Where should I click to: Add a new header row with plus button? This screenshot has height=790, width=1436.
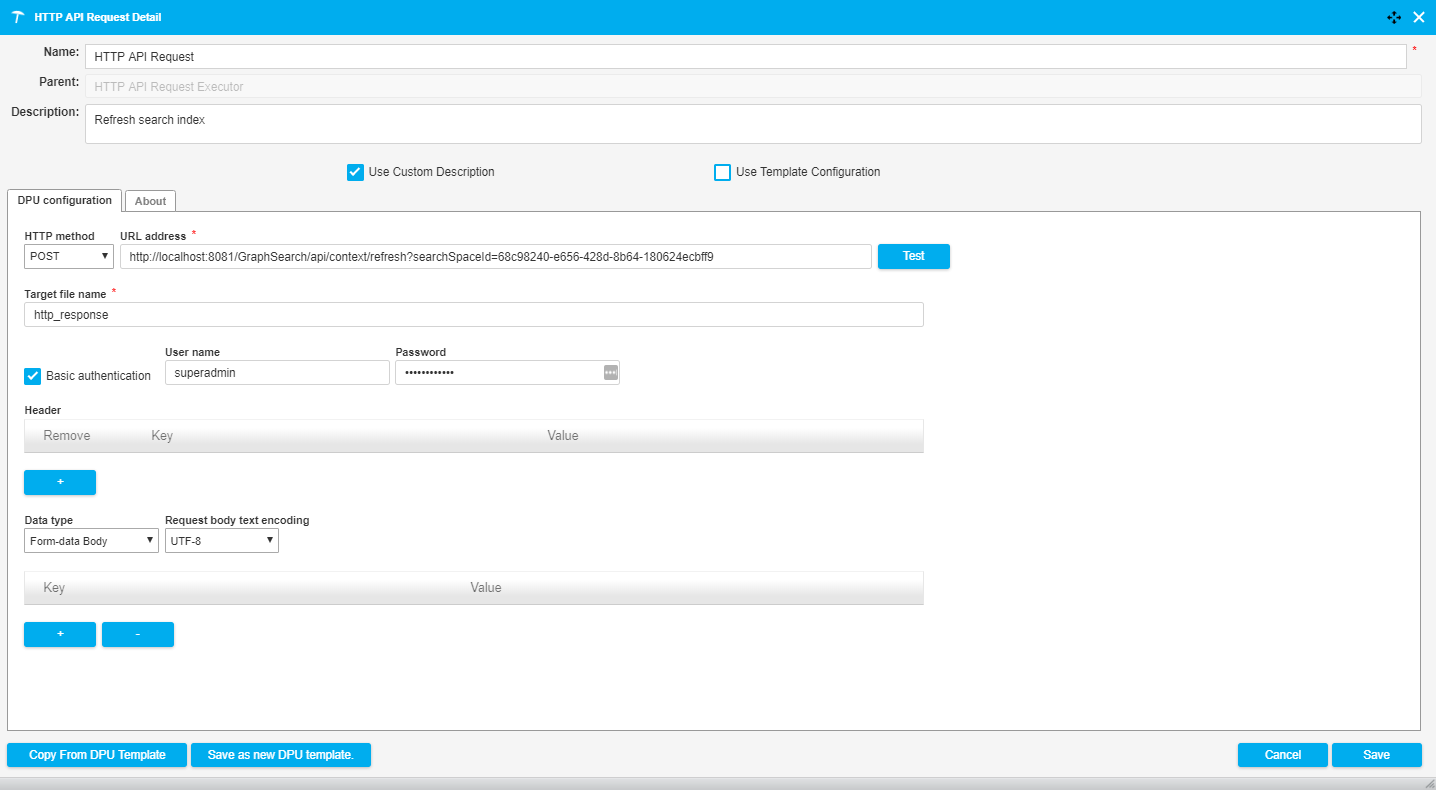coord(60,482)
